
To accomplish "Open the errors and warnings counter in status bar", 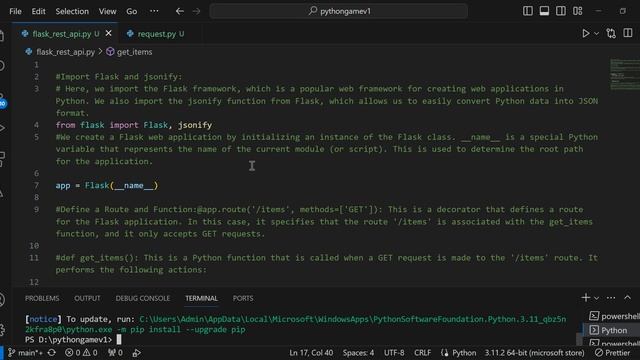I will tap(82, 353).
